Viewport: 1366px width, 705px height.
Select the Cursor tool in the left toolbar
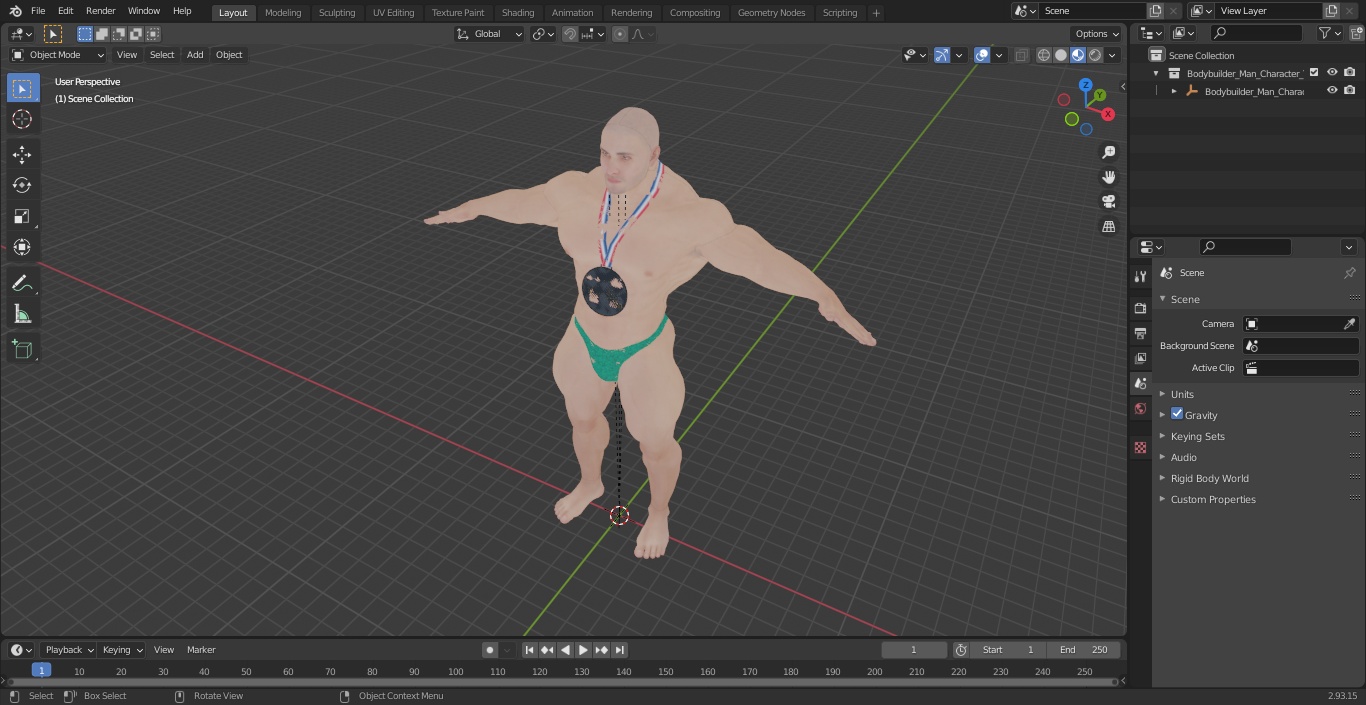click(22, 119)
